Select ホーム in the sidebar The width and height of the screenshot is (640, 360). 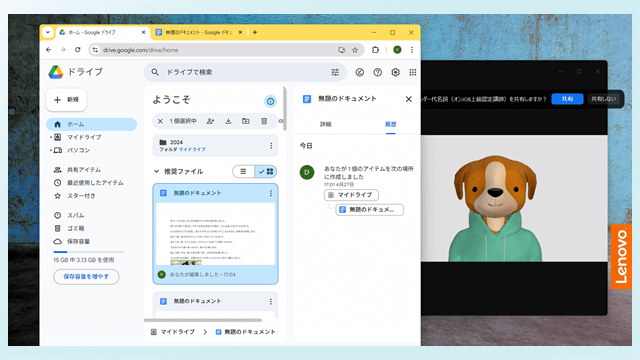(x=91, y=124)
